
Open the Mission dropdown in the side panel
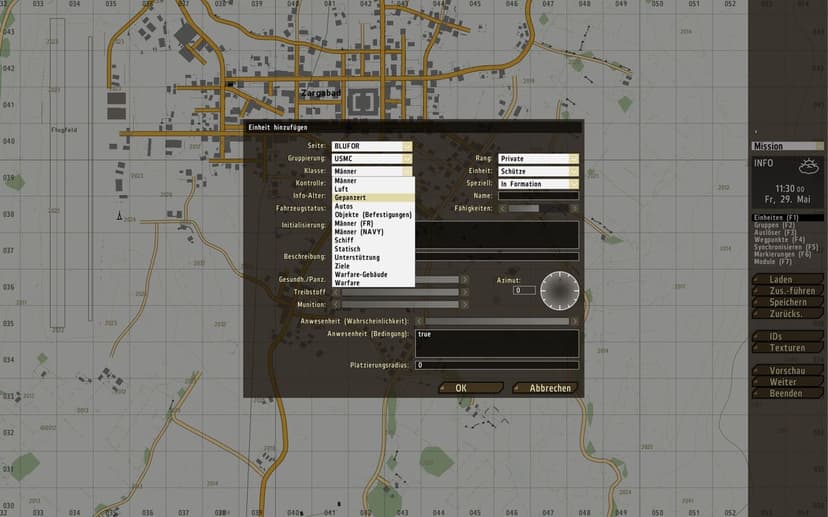coord(787,146)
